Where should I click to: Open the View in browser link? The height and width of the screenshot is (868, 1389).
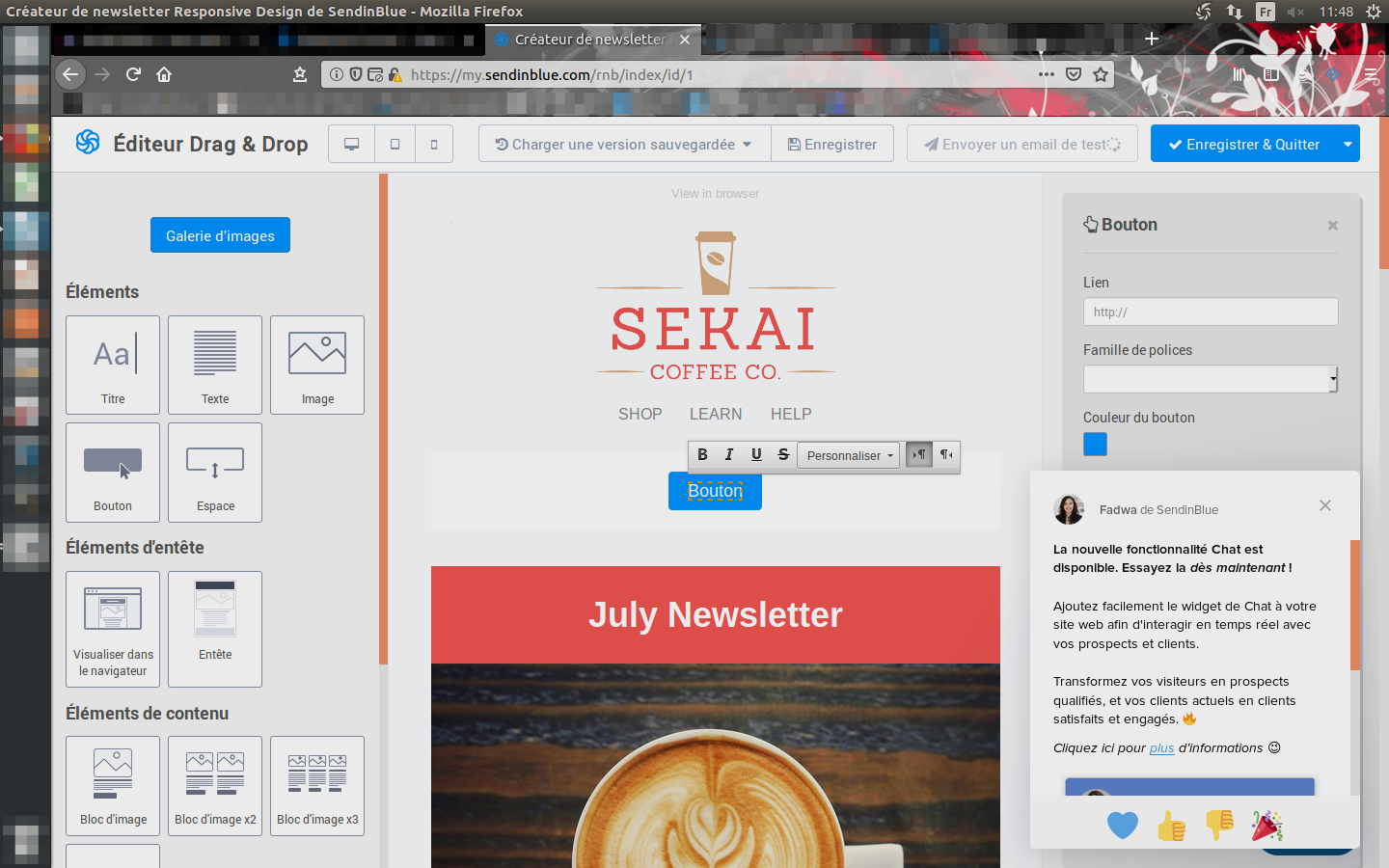[x=715, y=194]
